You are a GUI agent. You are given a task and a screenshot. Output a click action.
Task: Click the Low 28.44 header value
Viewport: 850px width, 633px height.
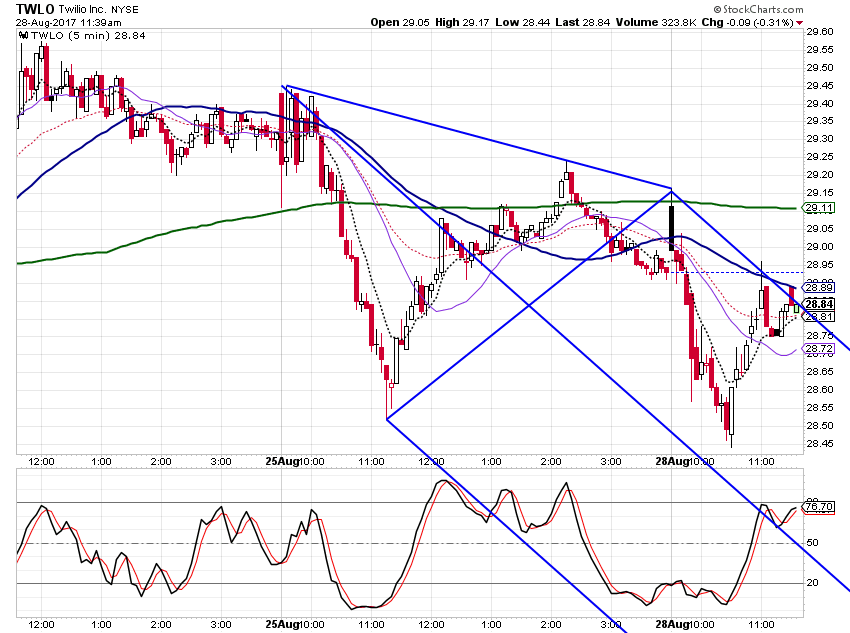523,23
